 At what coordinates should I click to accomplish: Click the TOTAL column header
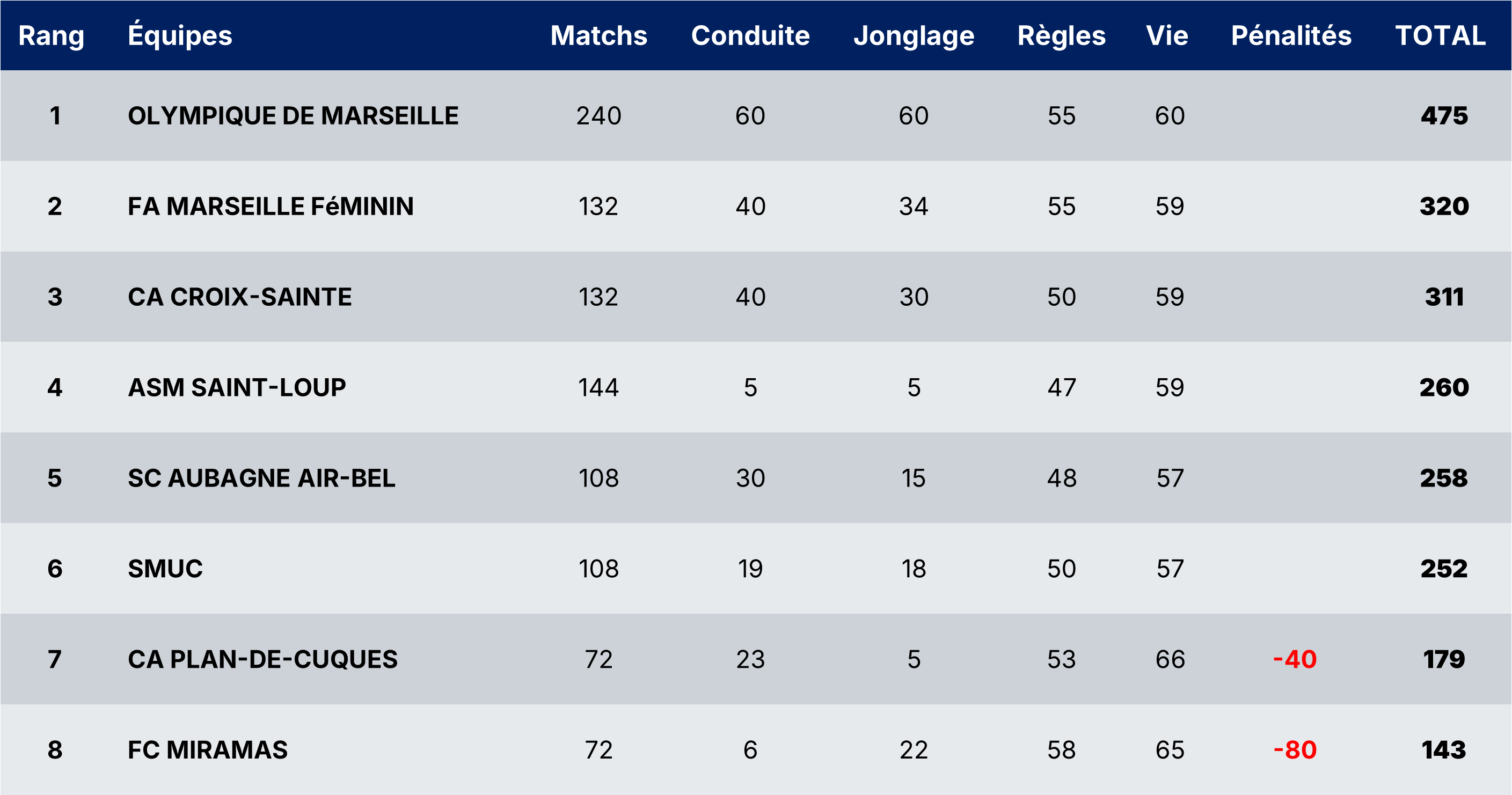pos(1441,36)
